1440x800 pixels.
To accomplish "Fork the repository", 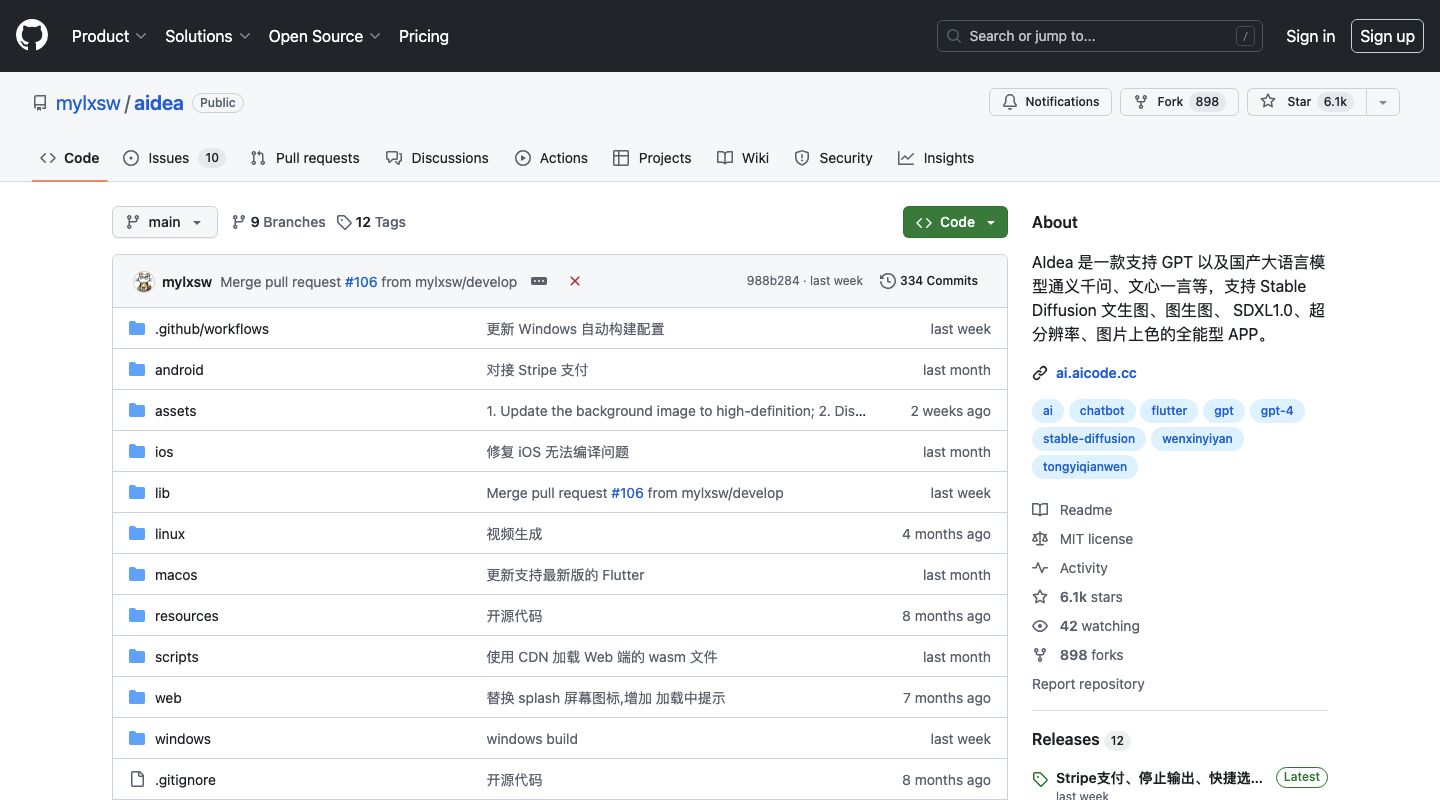I will point(1179,102).
